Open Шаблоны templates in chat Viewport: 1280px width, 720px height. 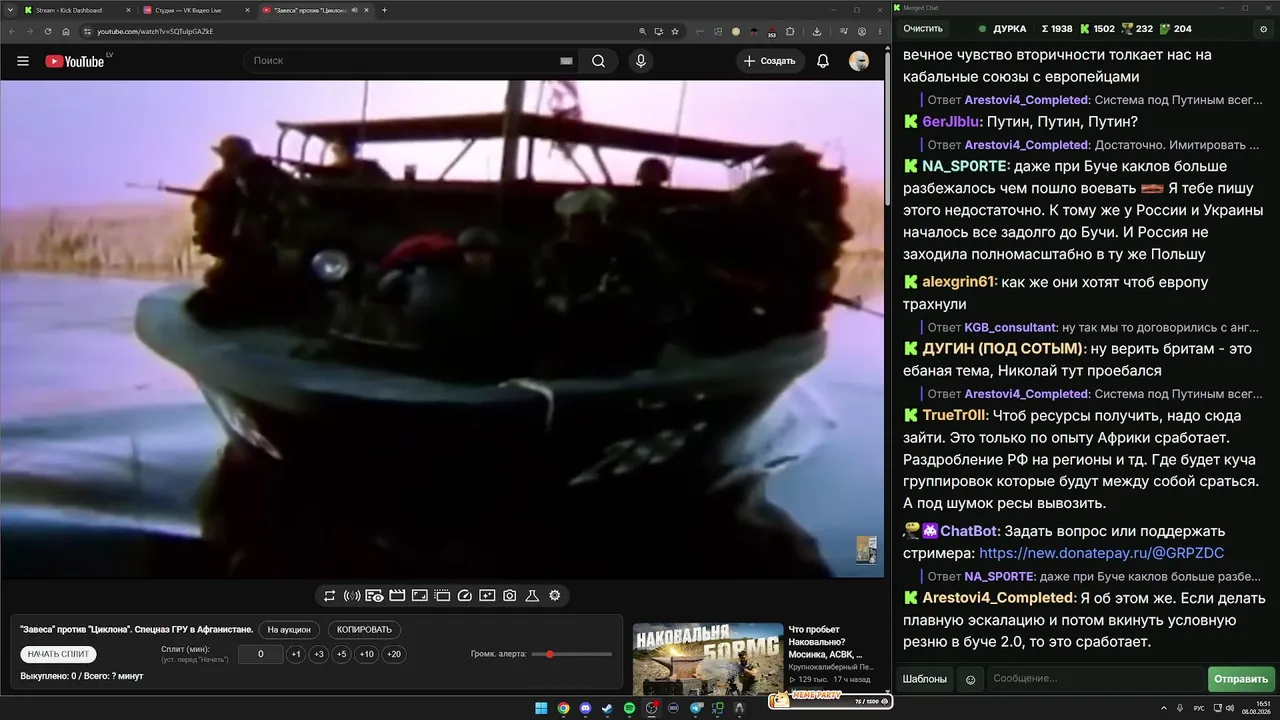coord(925,679)
